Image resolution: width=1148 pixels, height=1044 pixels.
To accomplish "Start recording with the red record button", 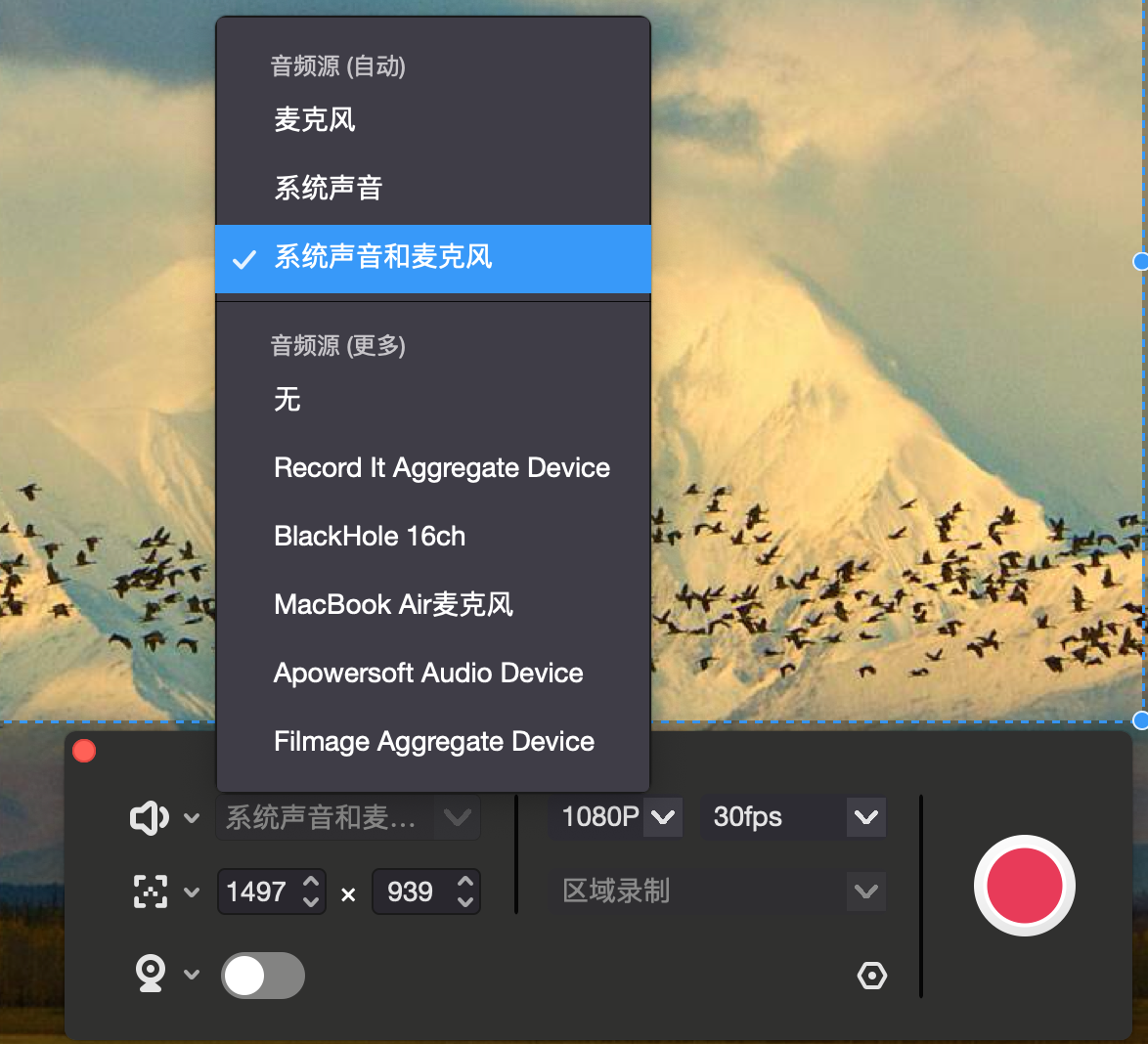I will click(1024, 886).
